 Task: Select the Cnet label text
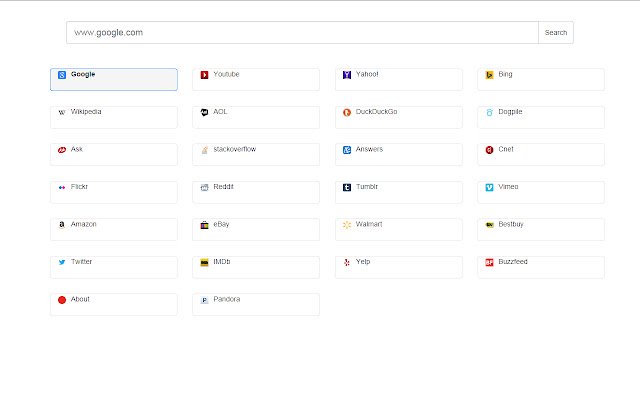506,149
